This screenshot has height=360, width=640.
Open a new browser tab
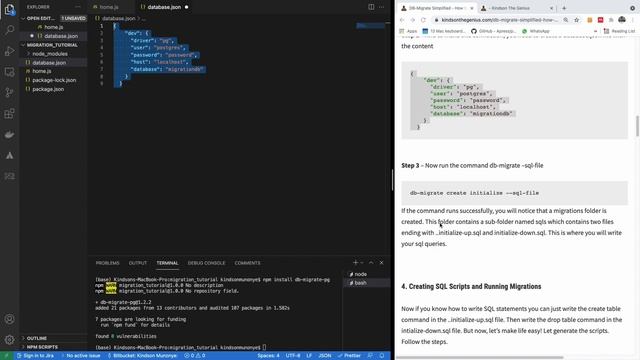[x=564, y=8]
